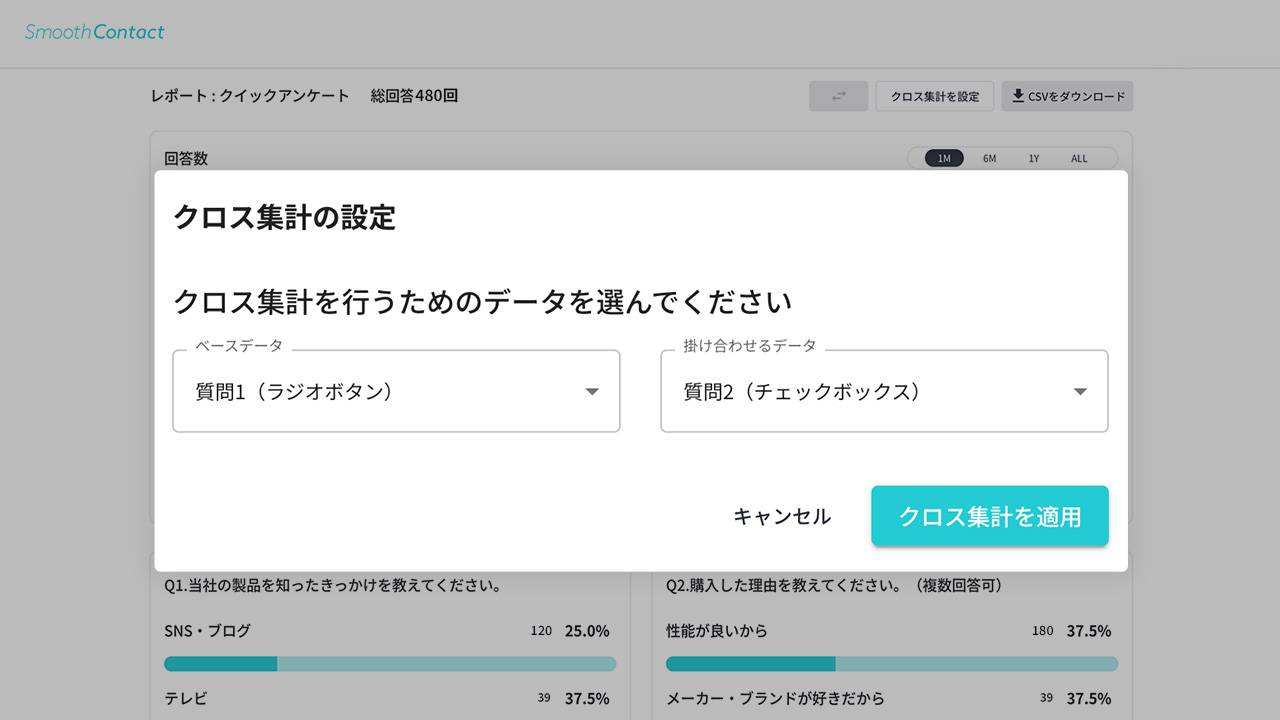Click the swap arrows button
The width and height of the screenshot is (1280, 720).
tap(839, 96)
